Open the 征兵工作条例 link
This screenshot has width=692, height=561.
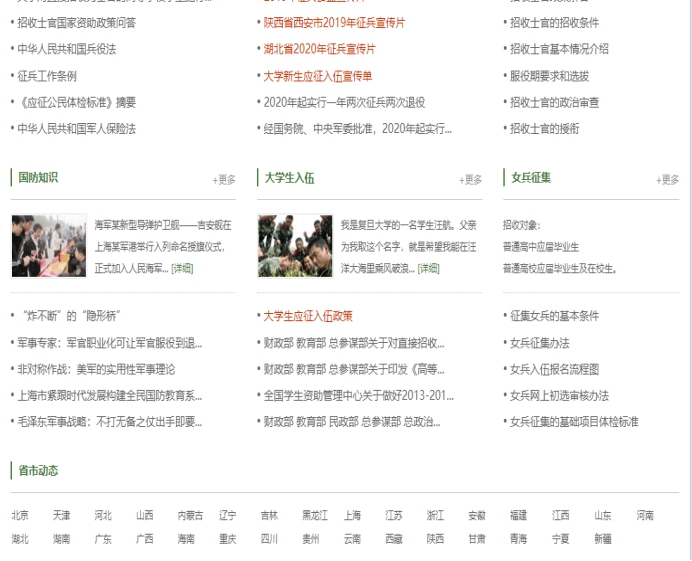coord(46,76)
